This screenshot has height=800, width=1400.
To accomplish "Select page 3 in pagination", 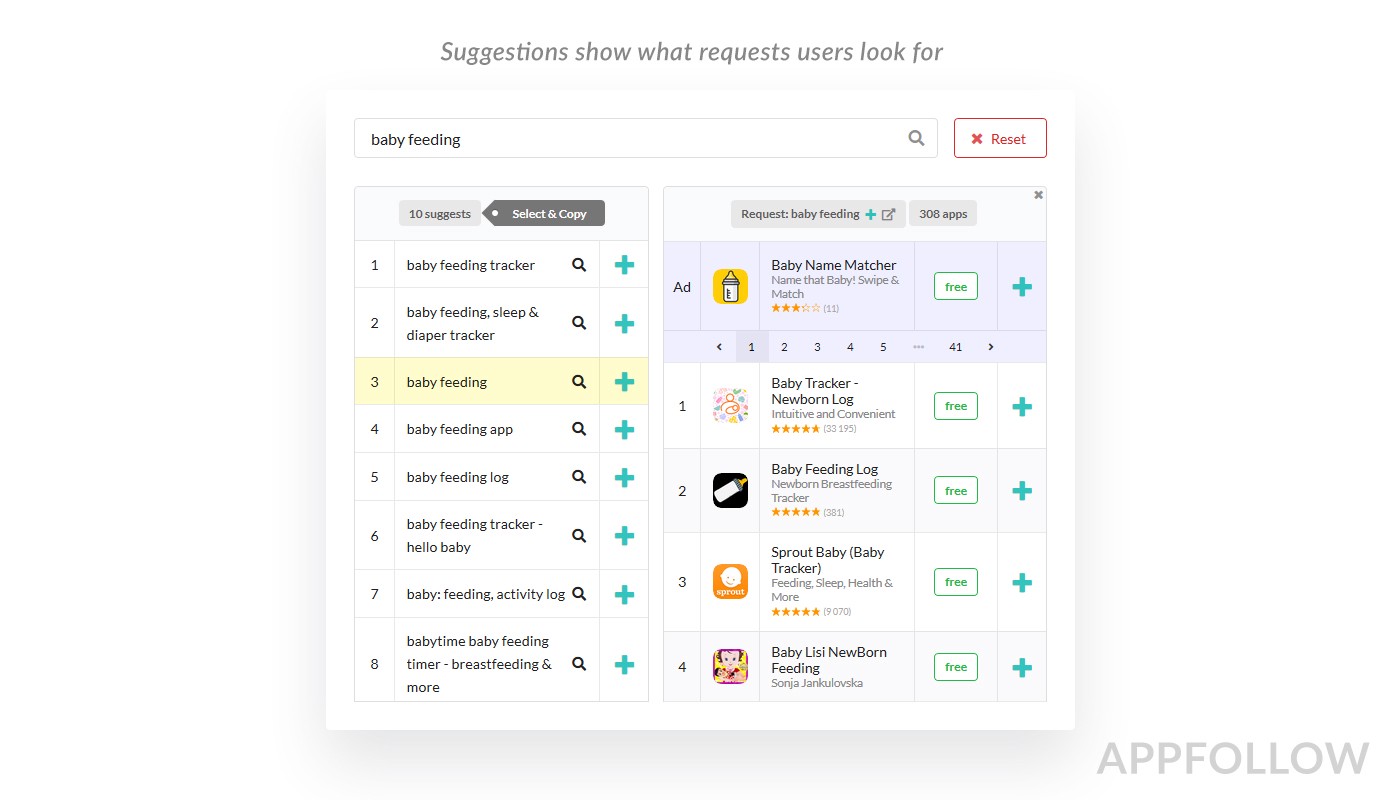I will [x=817, y=347].
